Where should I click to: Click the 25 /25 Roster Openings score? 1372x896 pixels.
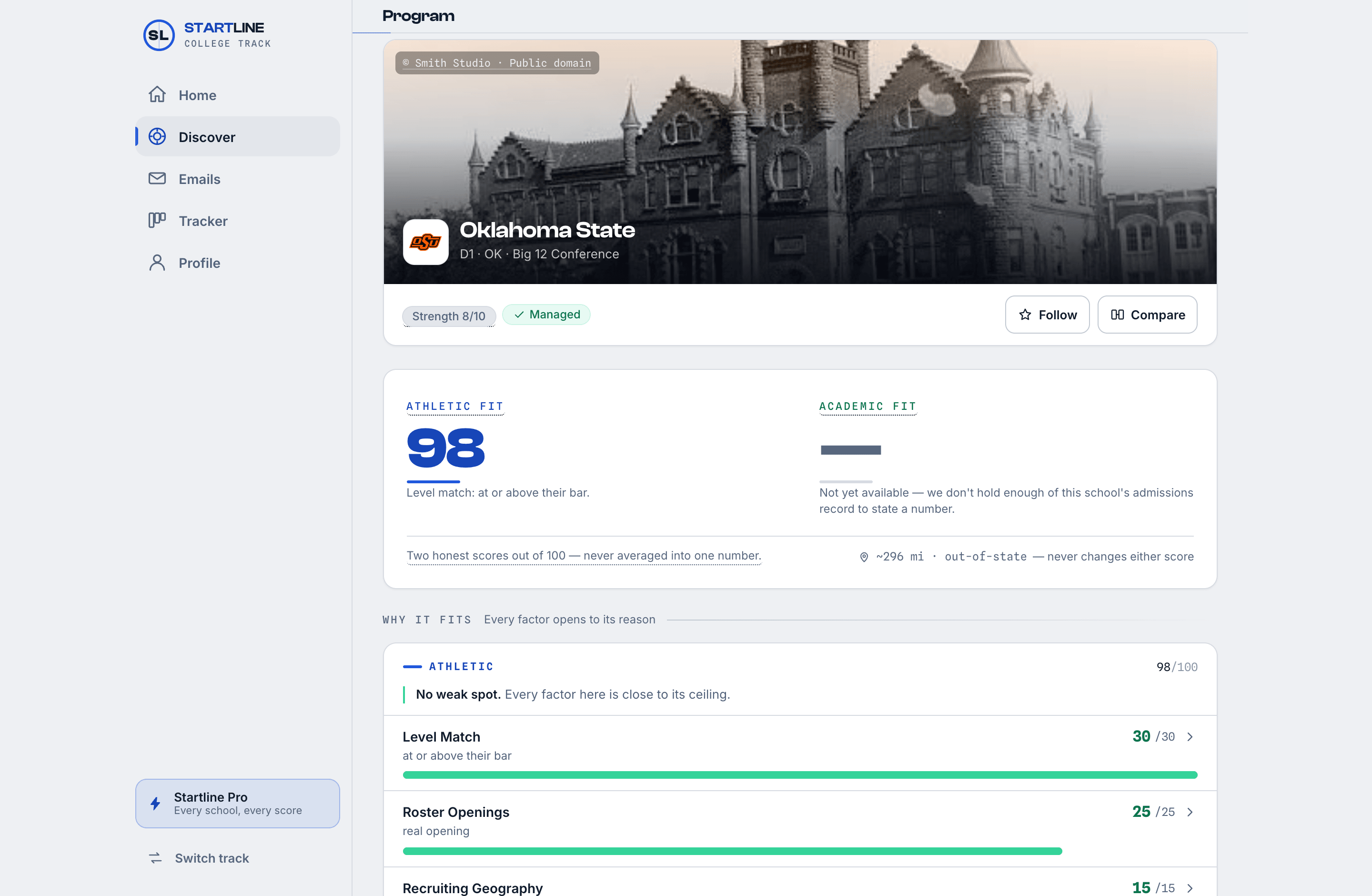tap(1153, 812)
